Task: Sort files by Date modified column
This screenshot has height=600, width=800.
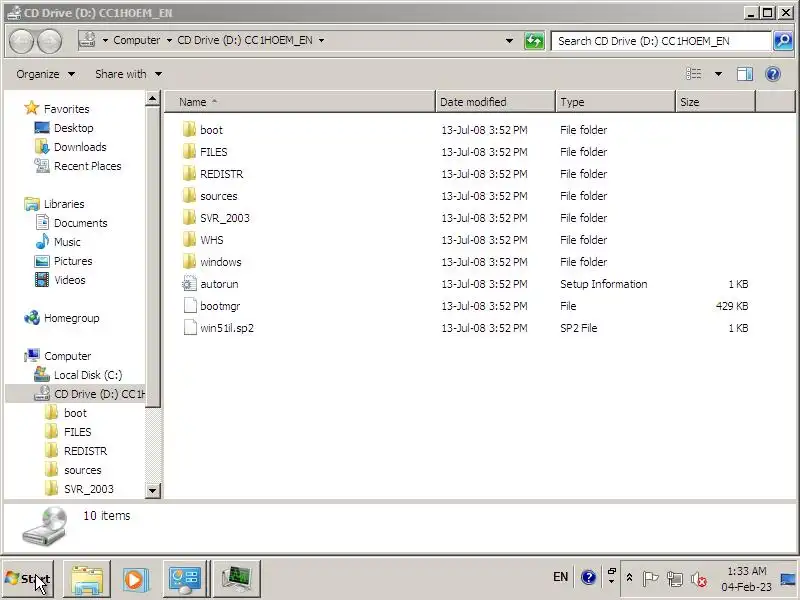Action: tap(495, 102)
